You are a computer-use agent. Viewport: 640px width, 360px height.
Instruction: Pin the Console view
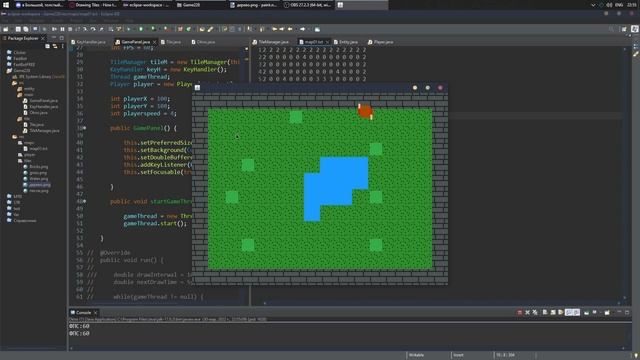(x=587, y=313)
